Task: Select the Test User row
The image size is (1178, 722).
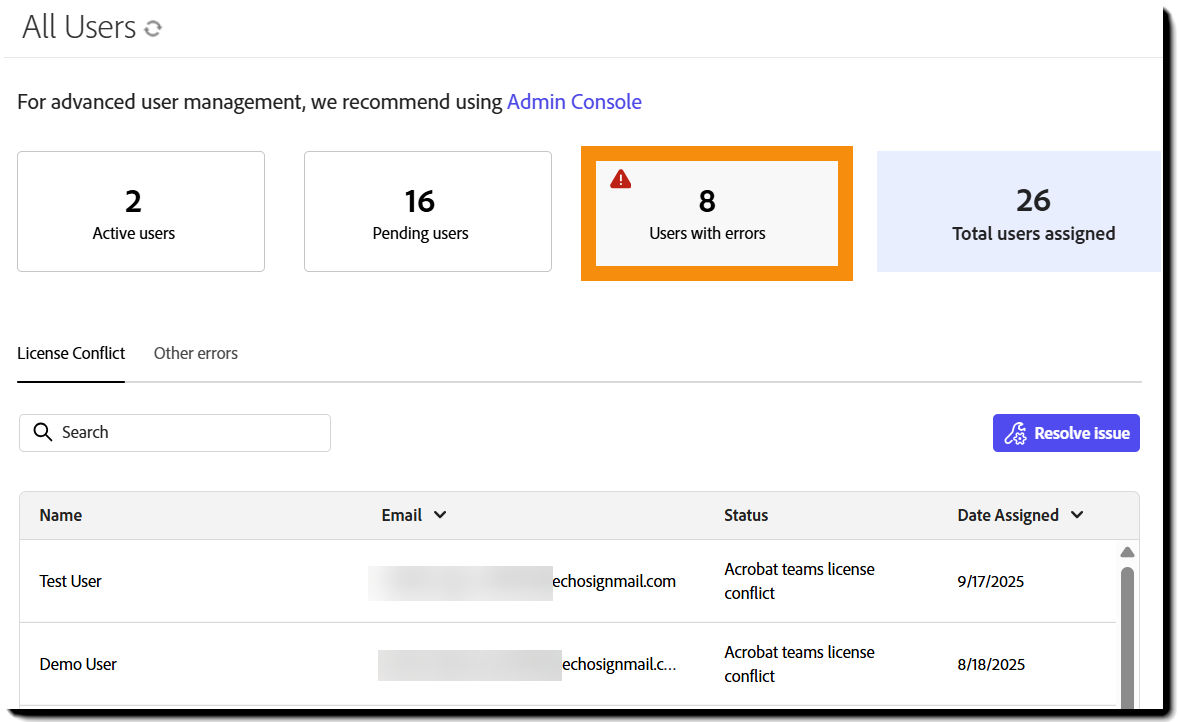Action: [400, 581]
